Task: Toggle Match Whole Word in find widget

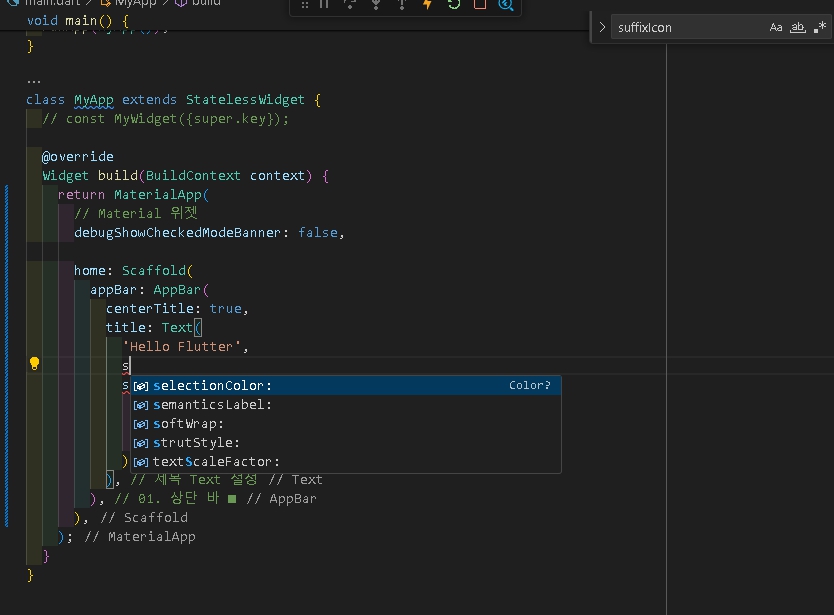Action: pos(797,27)
